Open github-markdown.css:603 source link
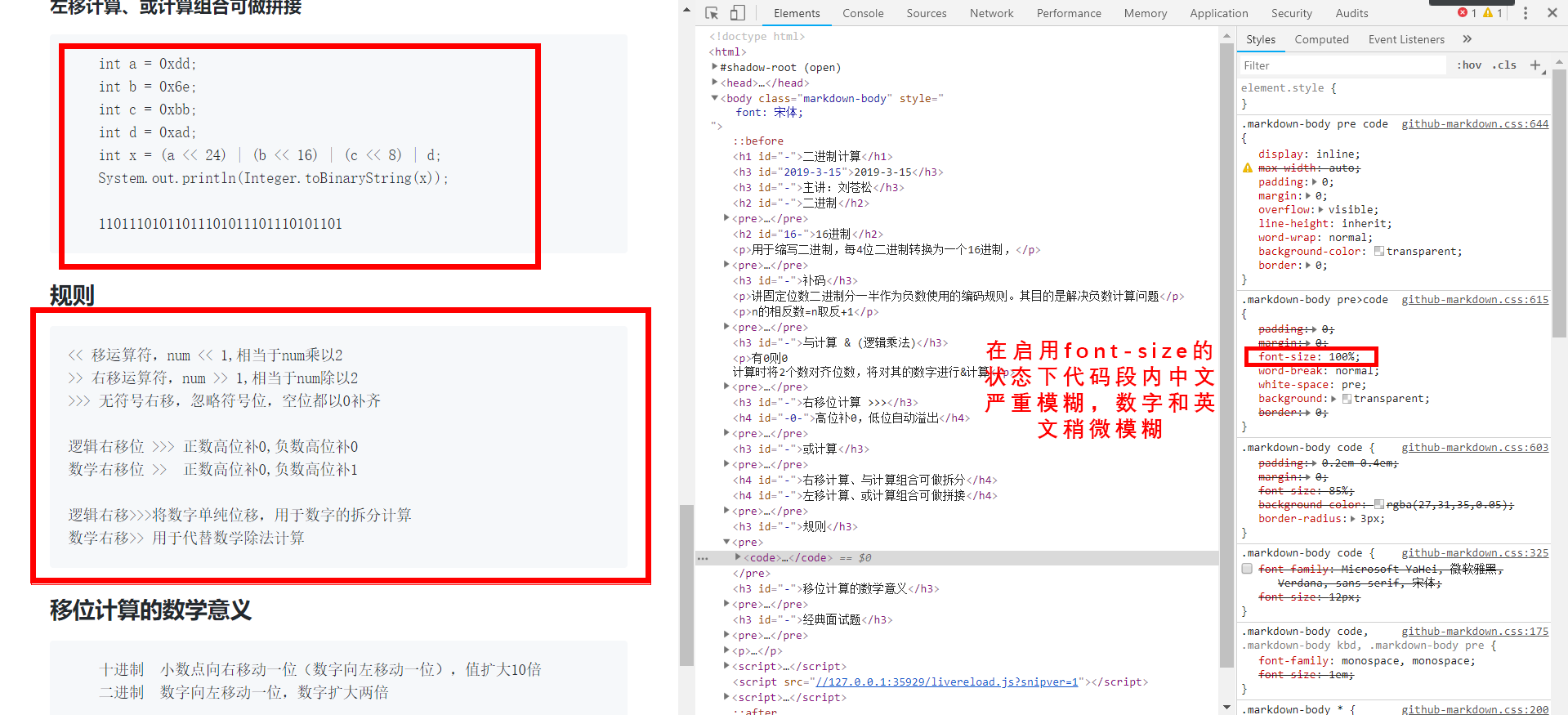 1475,448
